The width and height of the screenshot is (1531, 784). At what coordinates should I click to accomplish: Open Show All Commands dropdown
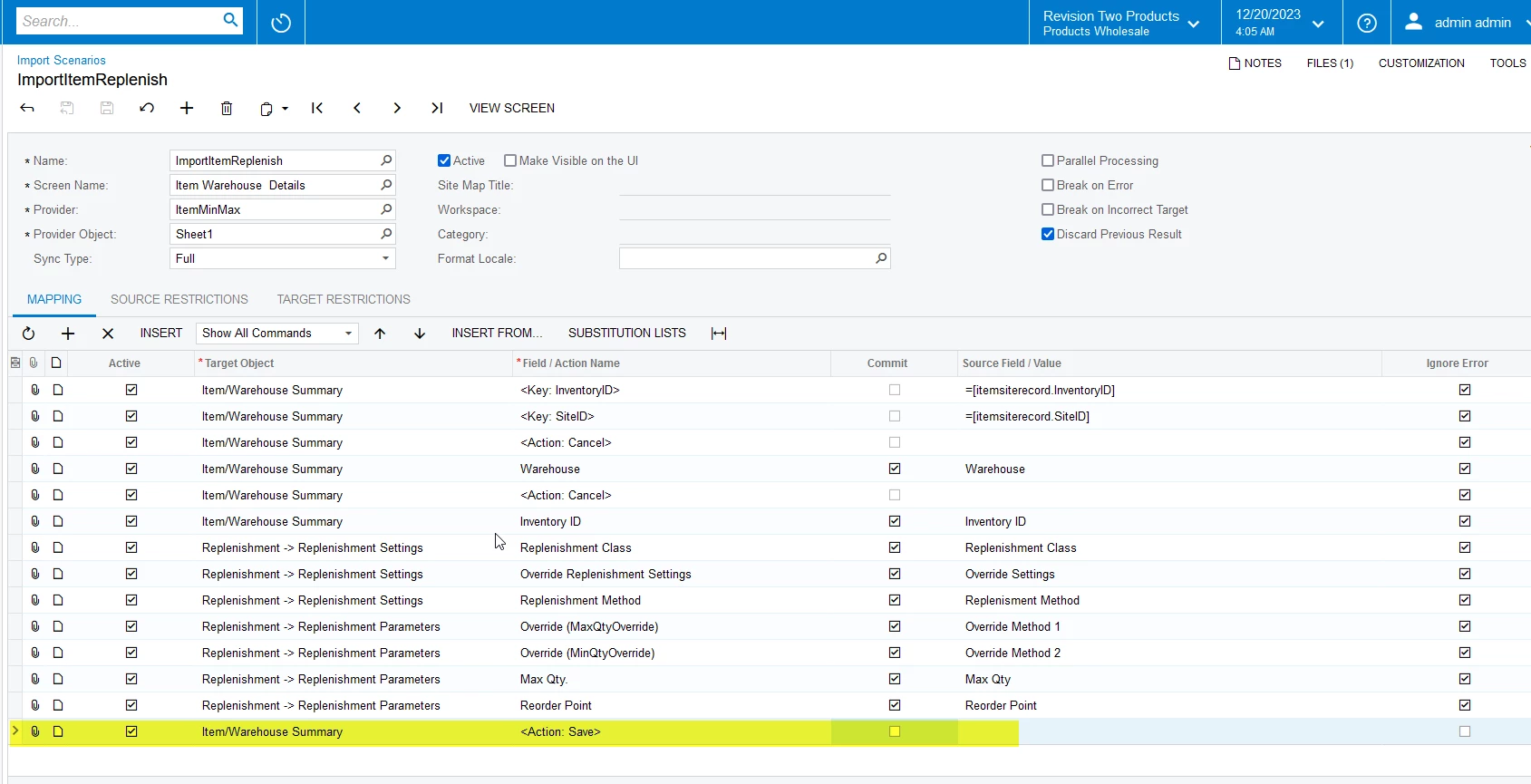click(x=348, y=334)
